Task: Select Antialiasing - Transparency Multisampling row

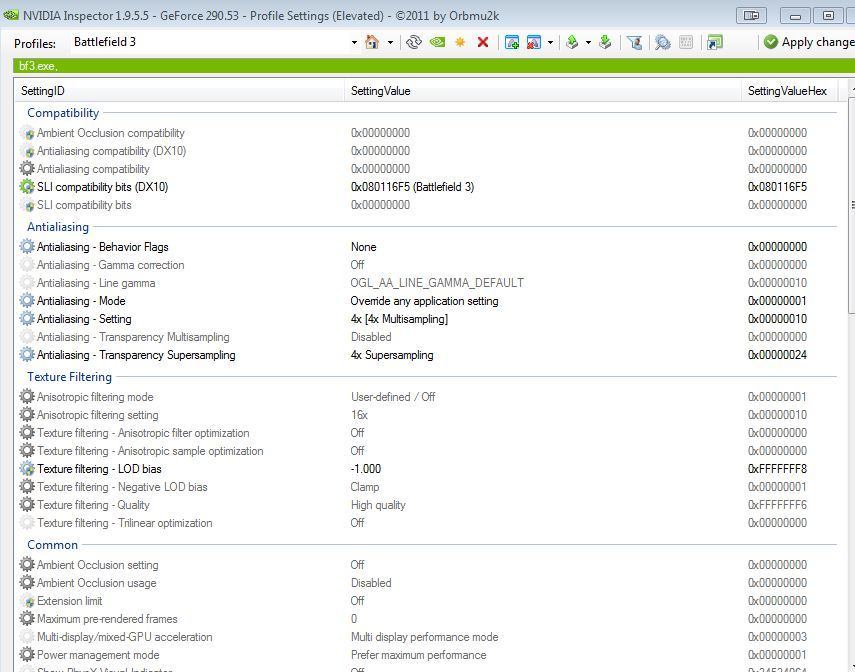Action: point(428,337)
